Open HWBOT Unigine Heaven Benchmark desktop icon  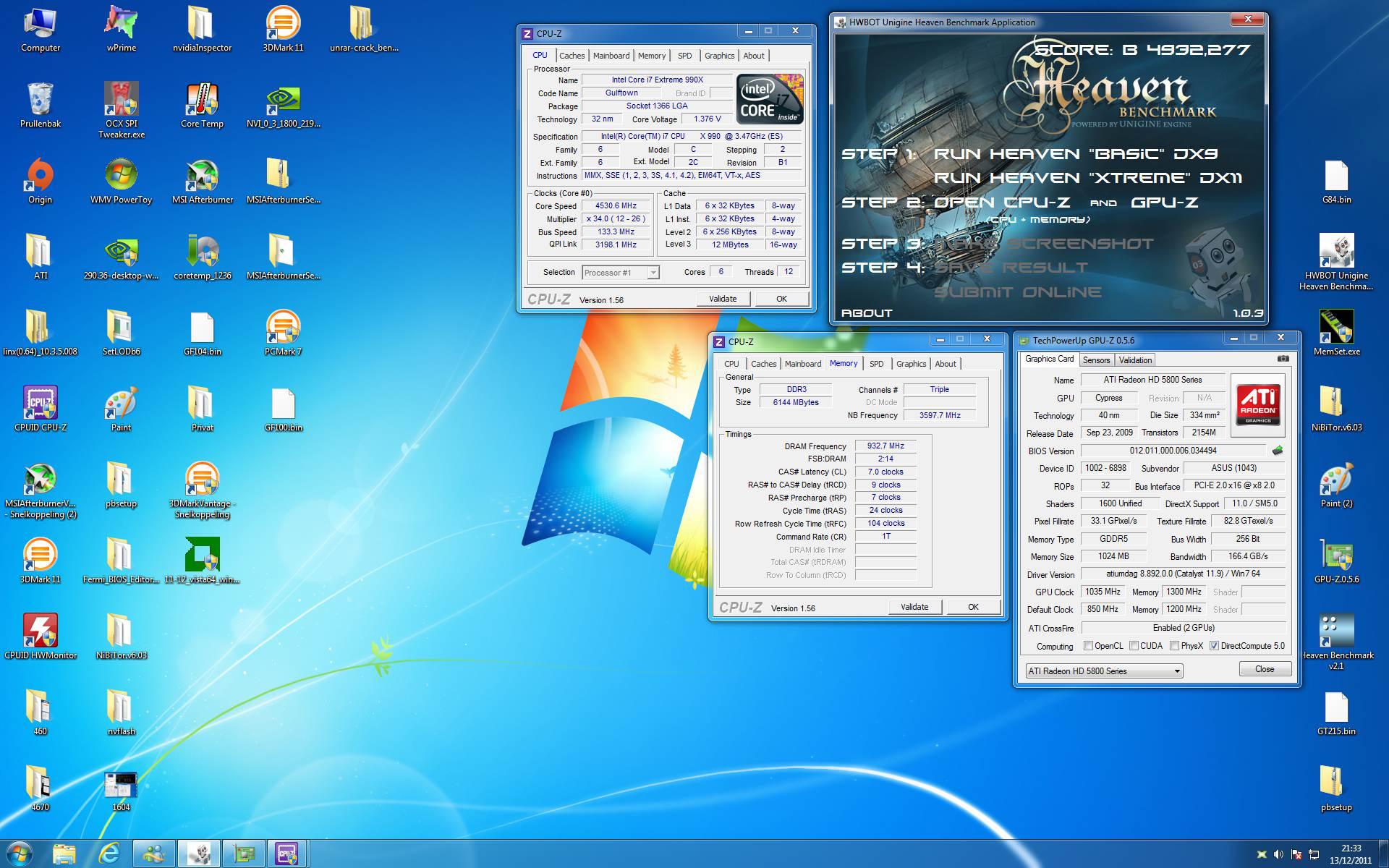[1336, 260]
